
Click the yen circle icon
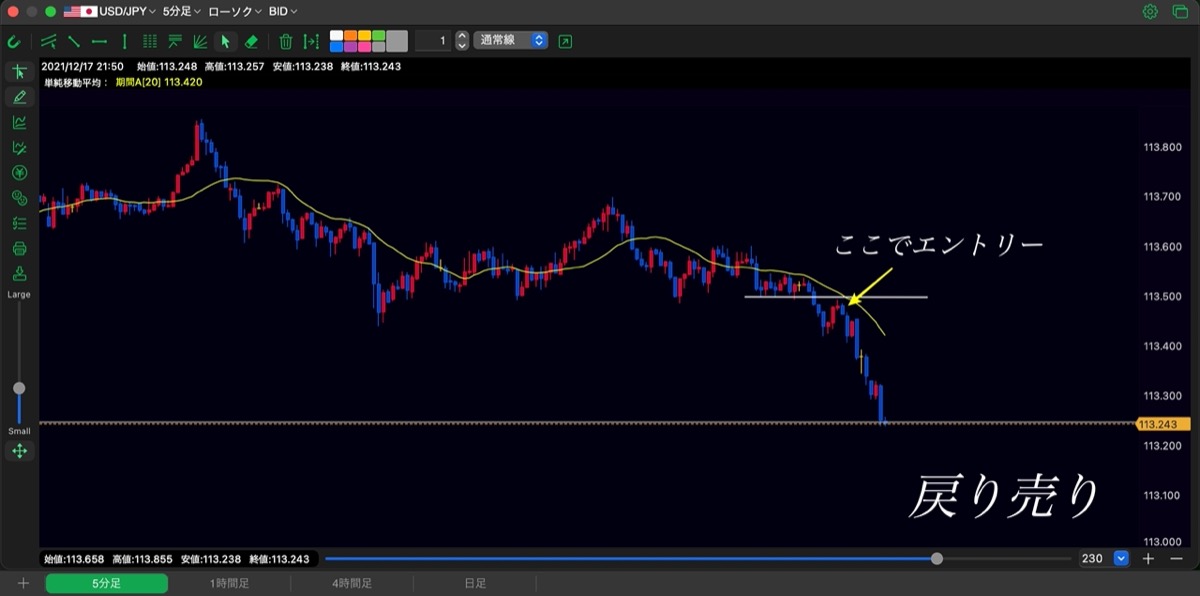coord(19,173)
